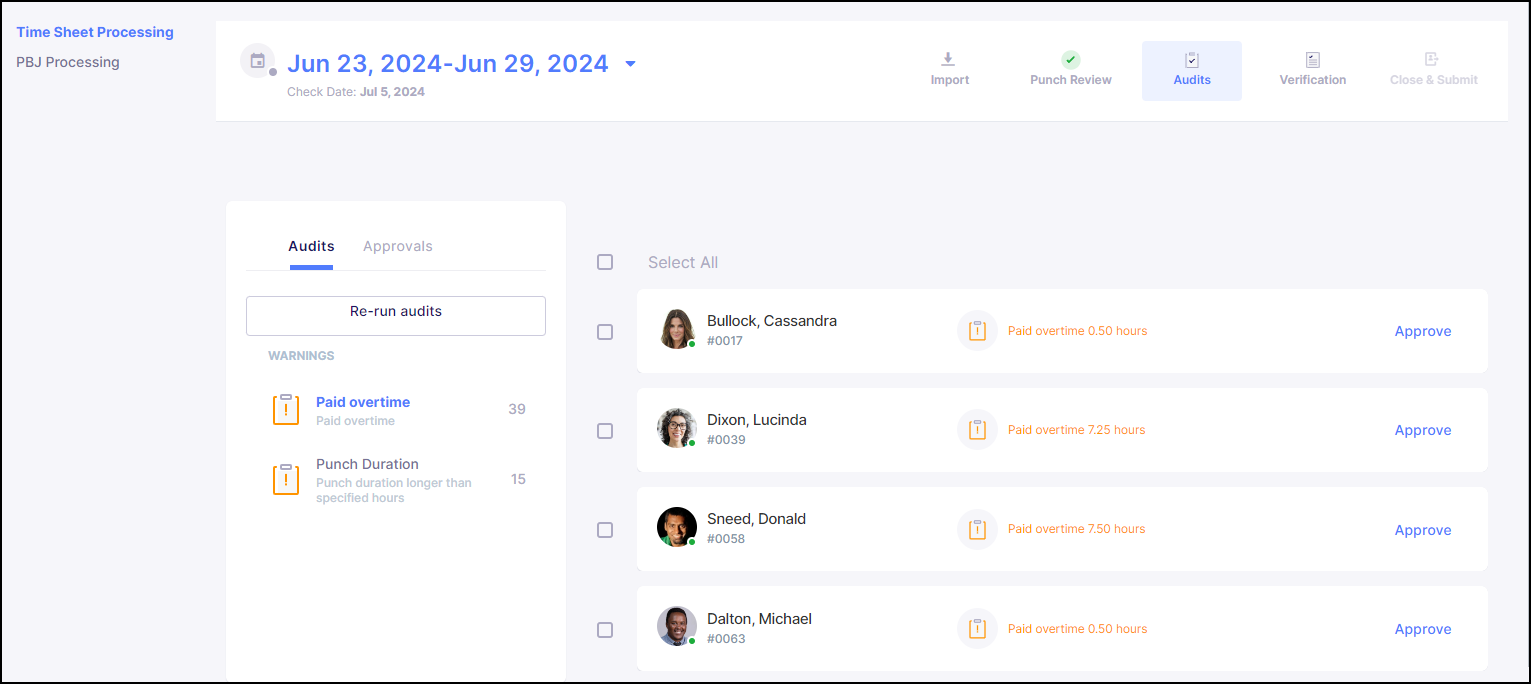Image resolution: width=1531 pixels, height=684 pixels.
Task: Switch to the Approvals tab
Action: [x=397, y=246]
